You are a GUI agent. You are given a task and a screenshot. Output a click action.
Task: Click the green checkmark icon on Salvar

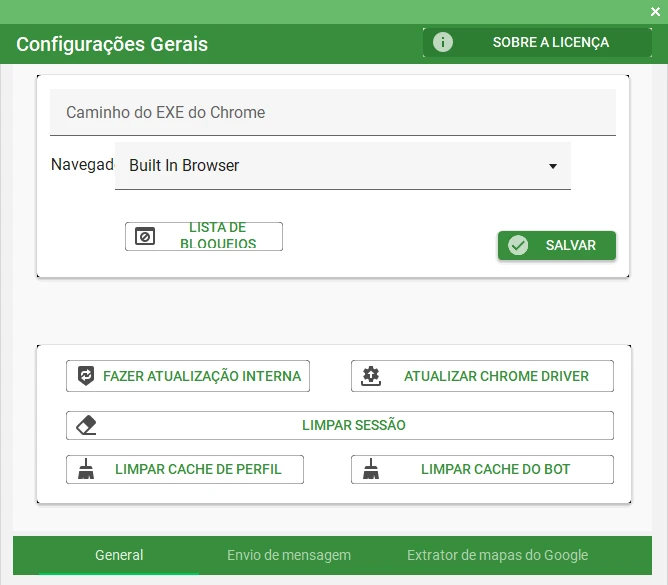[x=518, y=245]
